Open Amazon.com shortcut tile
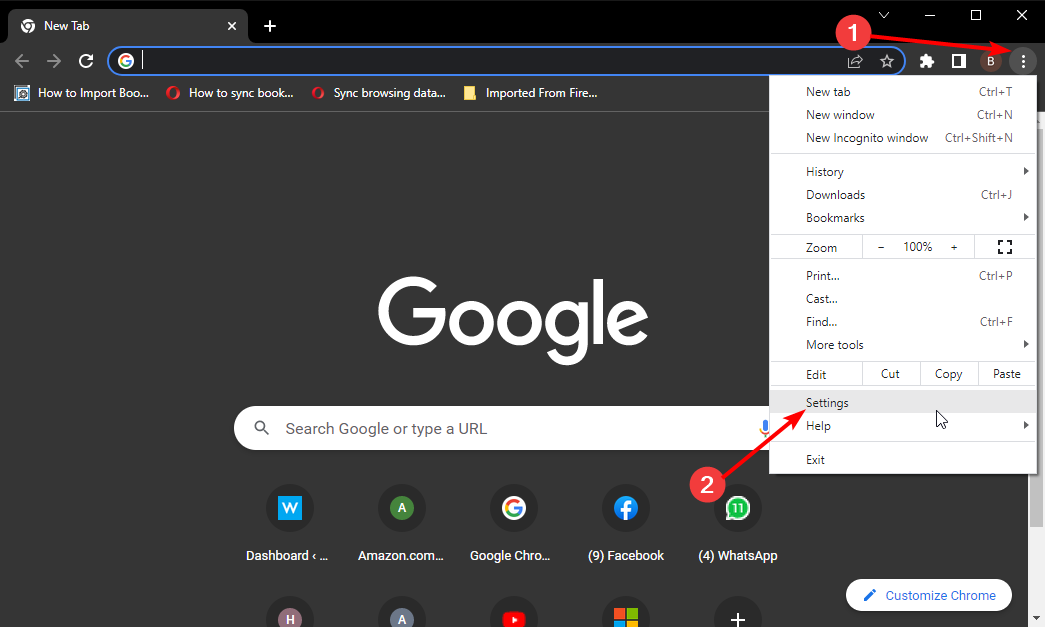Screen dimensions: 1045x627 401,524
